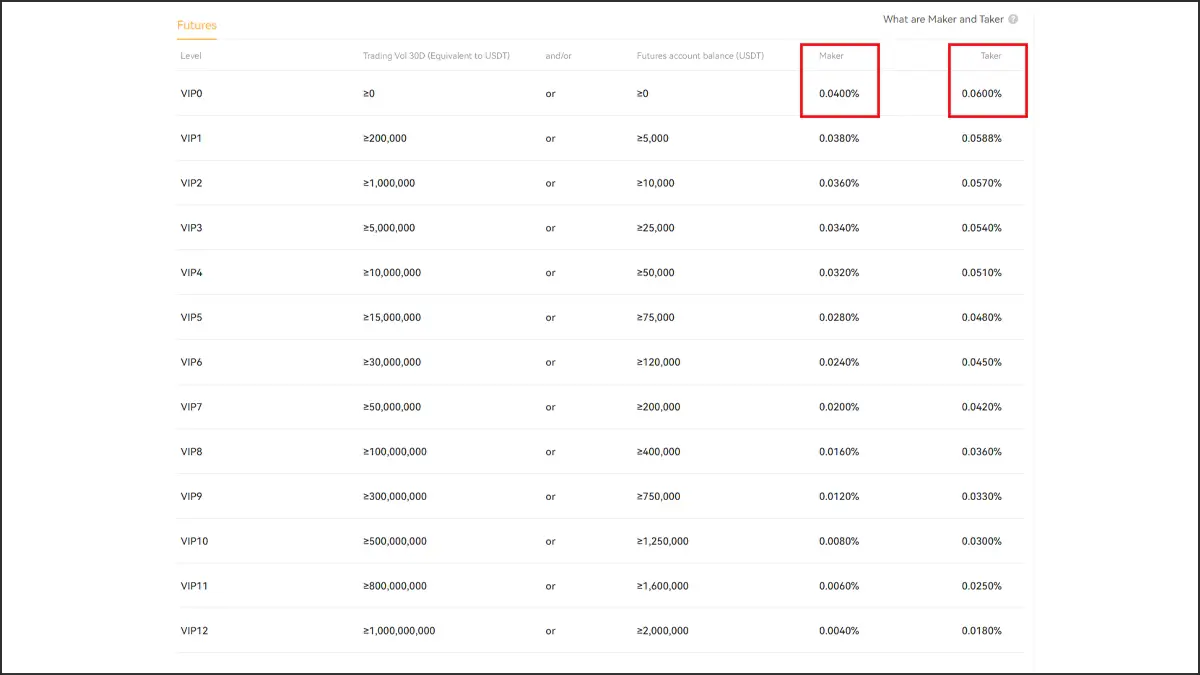Select the VIP2 level cell
1200x675 pixels.
tap(191, 183)
